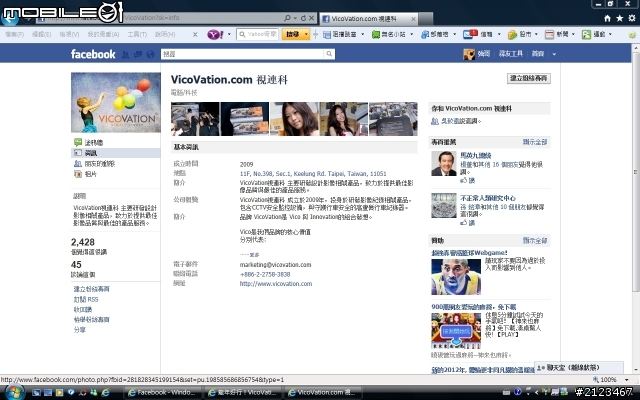Open the 編輯(E) menu
This screenshot has width=640, height=400.
41,34
